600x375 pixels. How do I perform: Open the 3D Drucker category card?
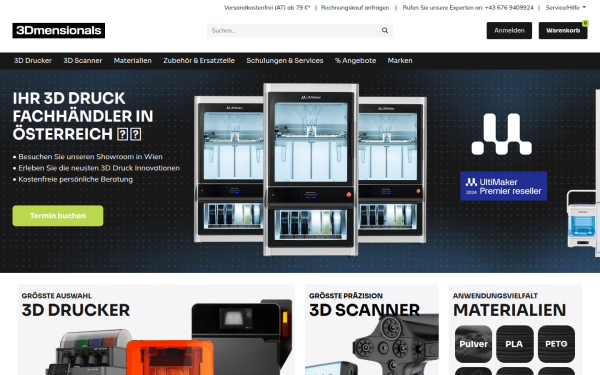tap(156, 330)
